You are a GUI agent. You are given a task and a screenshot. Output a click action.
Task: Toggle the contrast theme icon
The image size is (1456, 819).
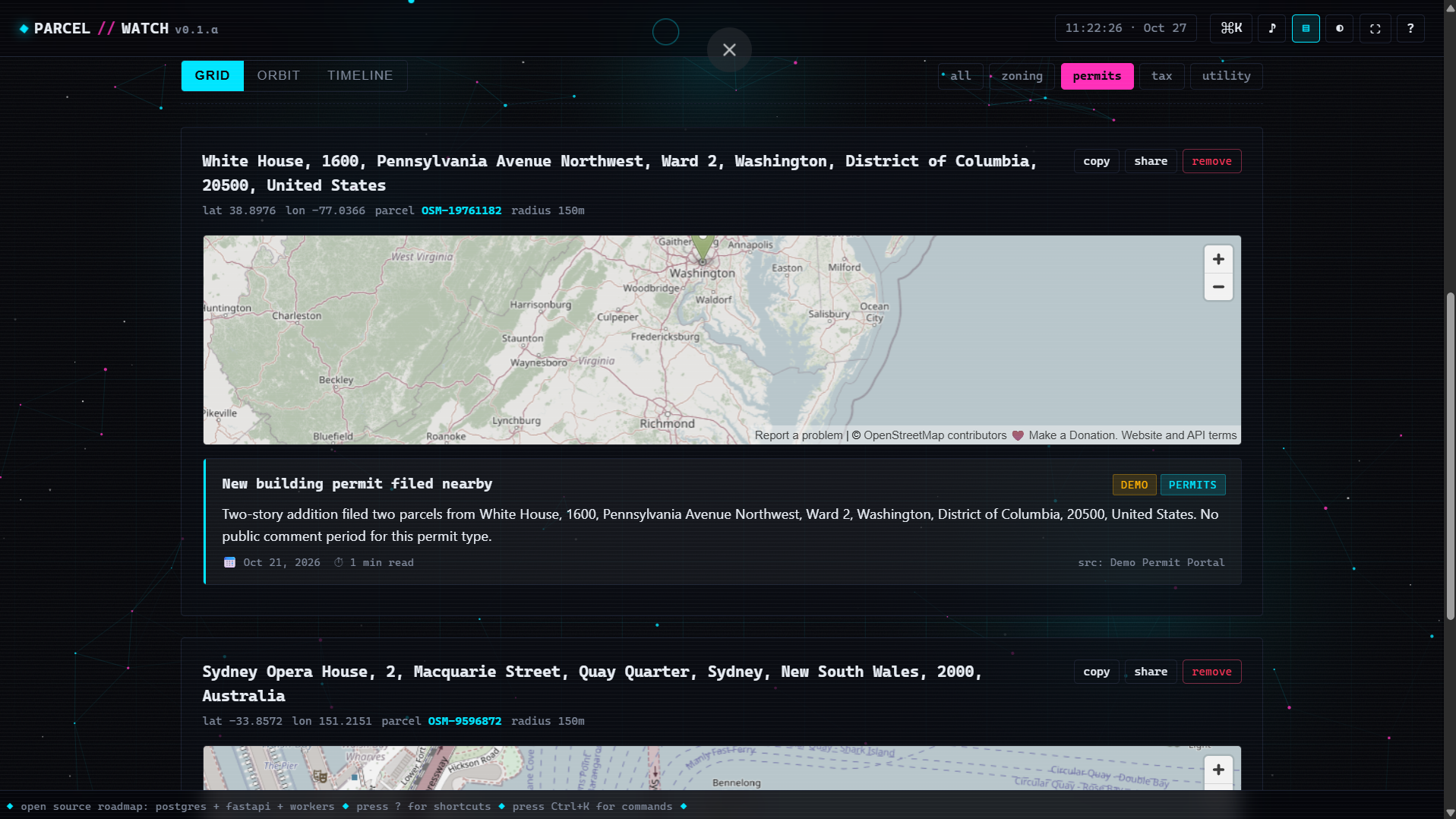(1340, 28)
